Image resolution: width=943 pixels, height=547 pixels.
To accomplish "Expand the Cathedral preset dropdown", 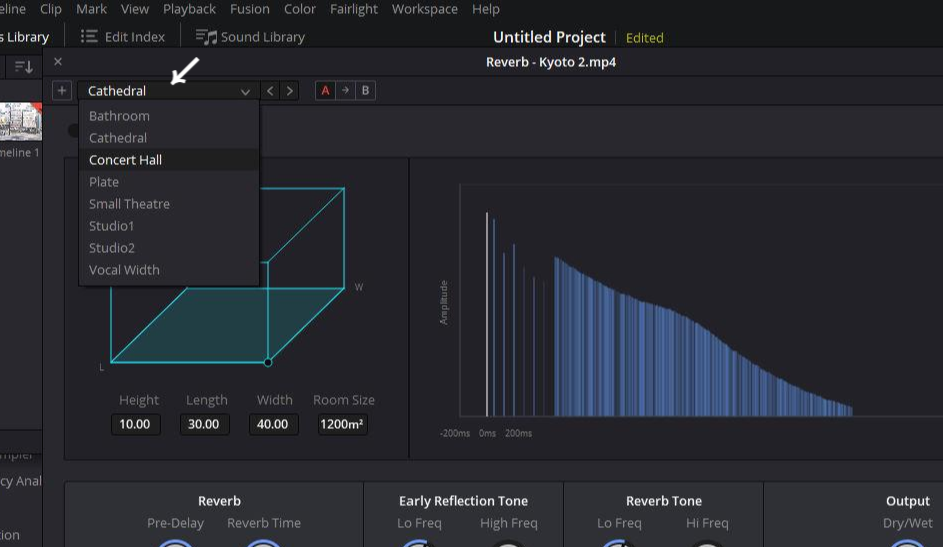I will tap(168, 91).
